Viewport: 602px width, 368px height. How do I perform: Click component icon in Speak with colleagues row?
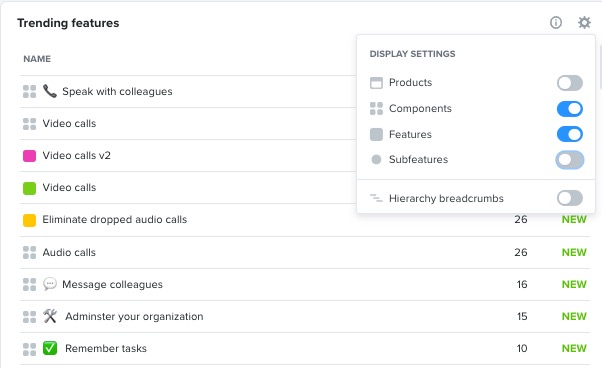30,91
